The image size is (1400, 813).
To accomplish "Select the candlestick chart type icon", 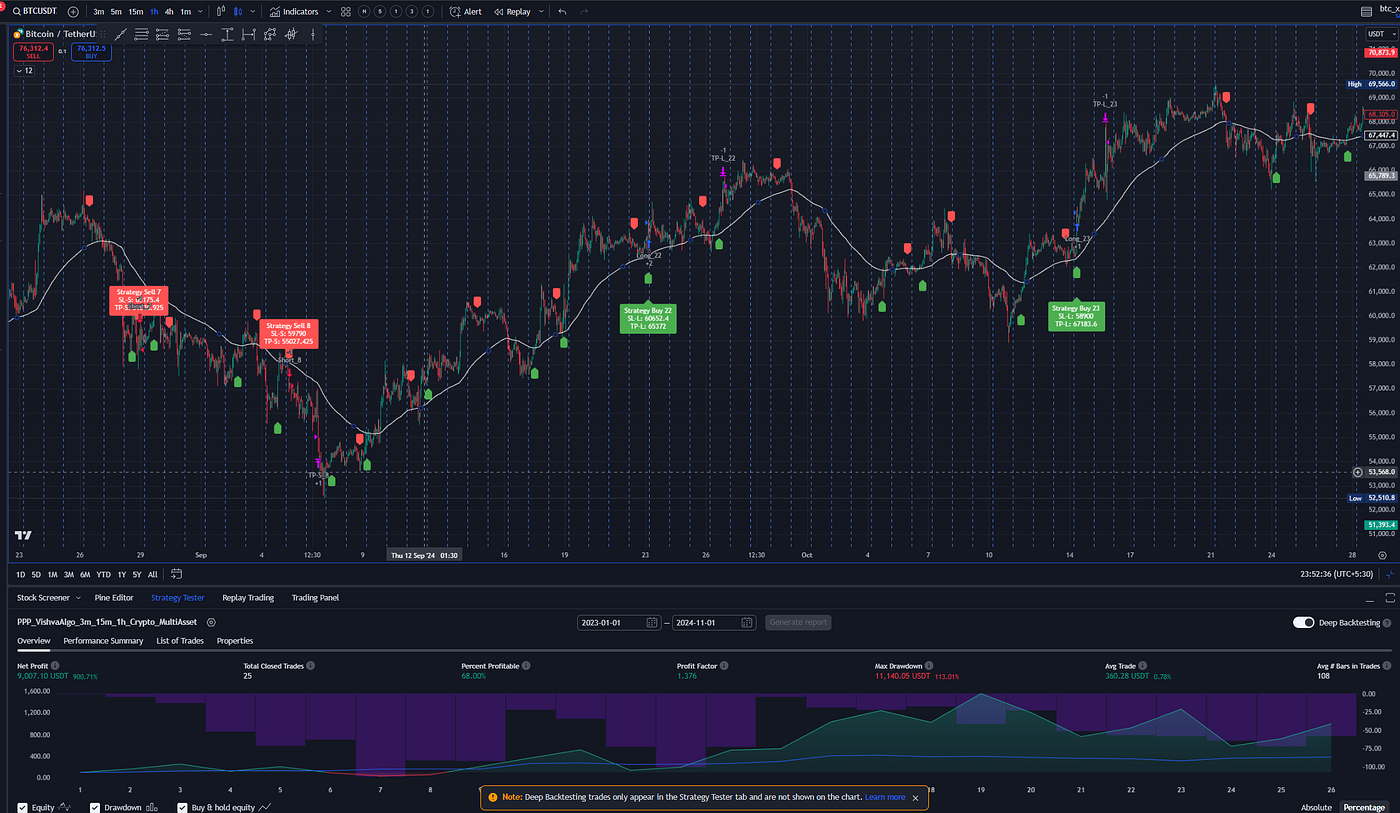I will (x=221, y=11).
